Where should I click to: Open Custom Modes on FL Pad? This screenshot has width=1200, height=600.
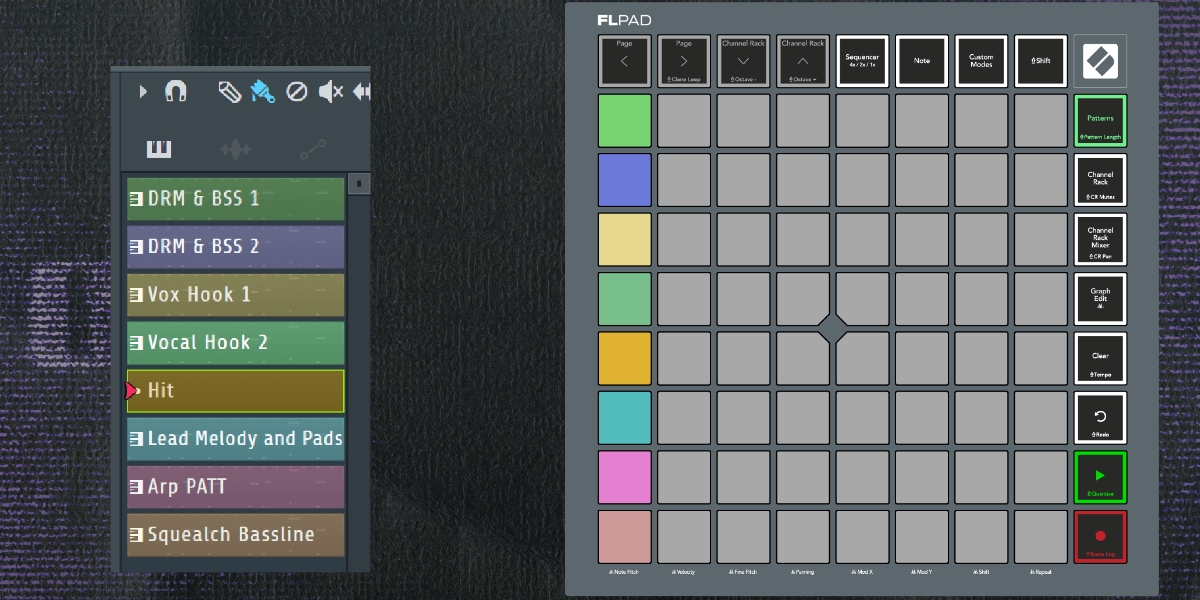point(982,61)
